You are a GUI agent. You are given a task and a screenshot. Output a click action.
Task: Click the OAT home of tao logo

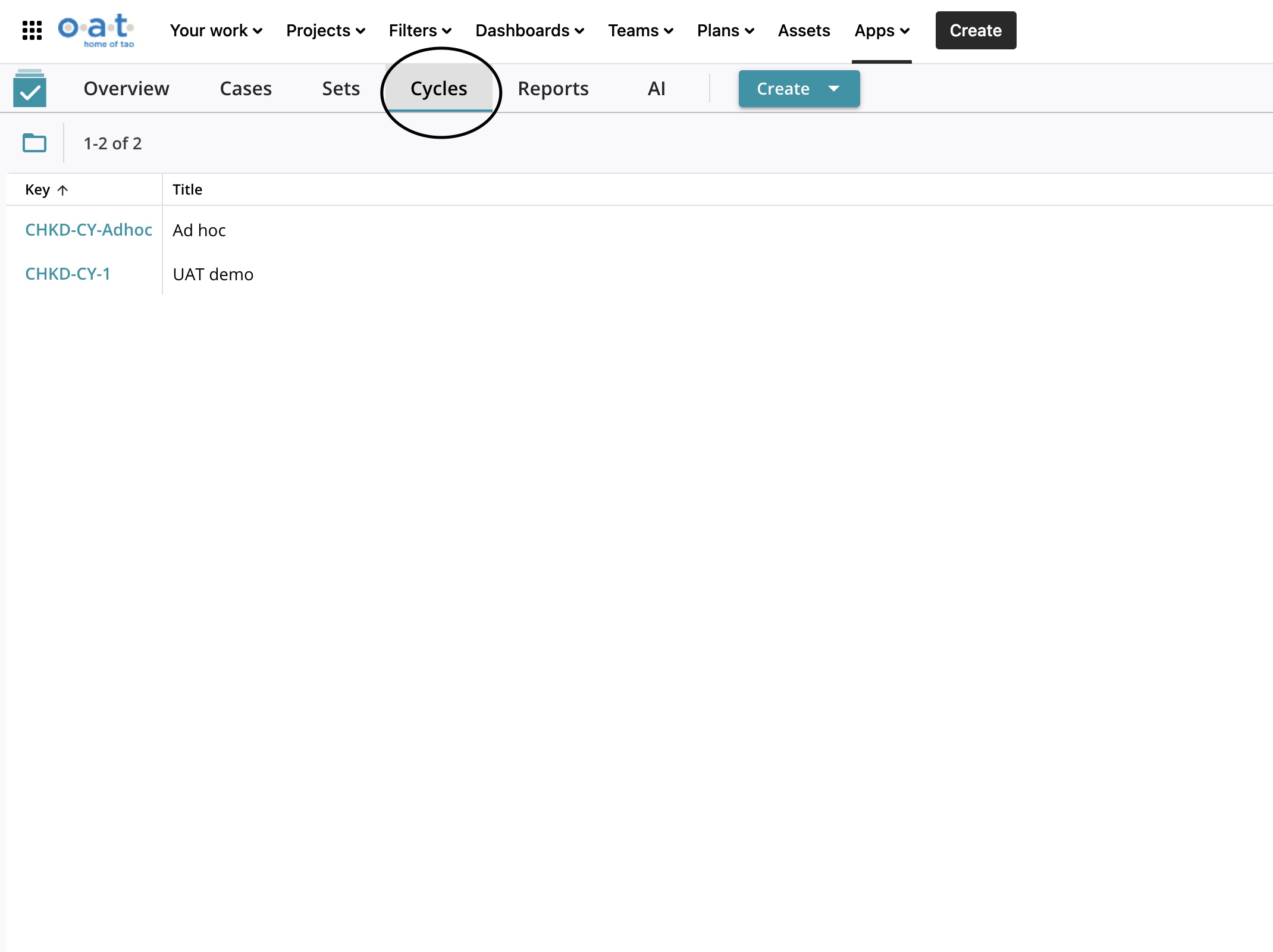point(96,30)
